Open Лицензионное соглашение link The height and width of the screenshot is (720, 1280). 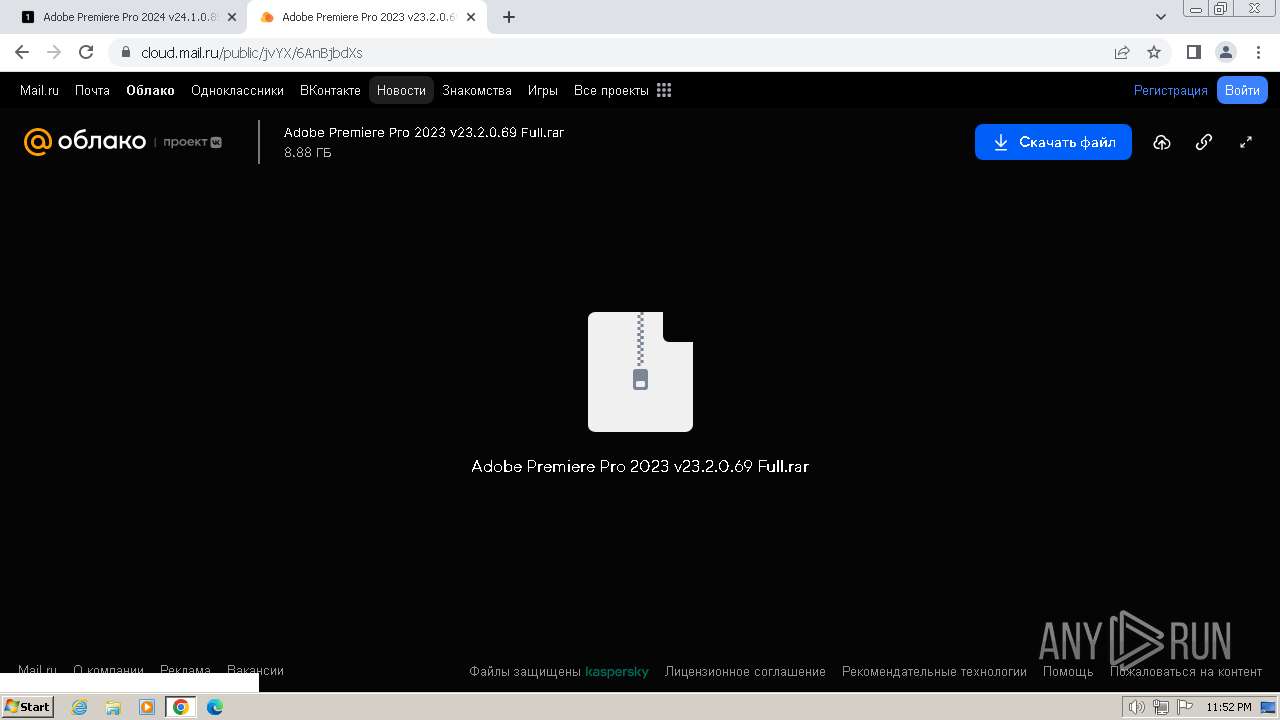point(745,672)
